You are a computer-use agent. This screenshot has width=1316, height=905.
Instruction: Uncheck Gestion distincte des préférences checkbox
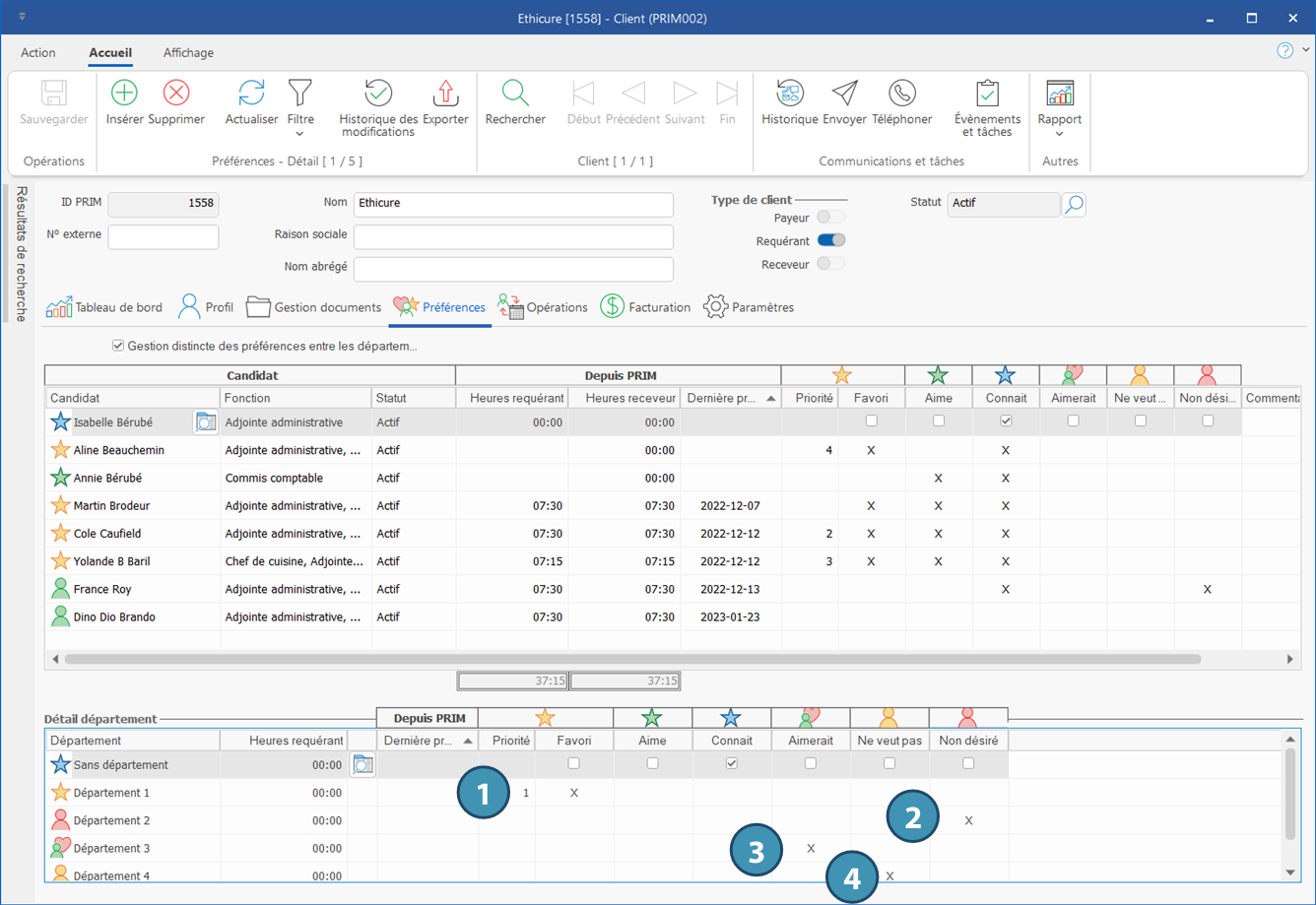[118, 347]
